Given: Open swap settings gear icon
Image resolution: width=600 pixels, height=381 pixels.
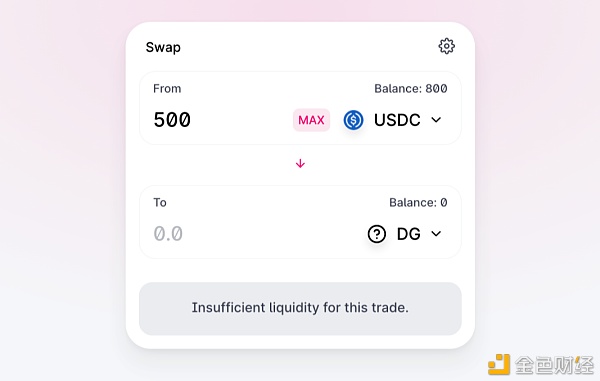Looking at the screenshot, I should tap(446, 46).
